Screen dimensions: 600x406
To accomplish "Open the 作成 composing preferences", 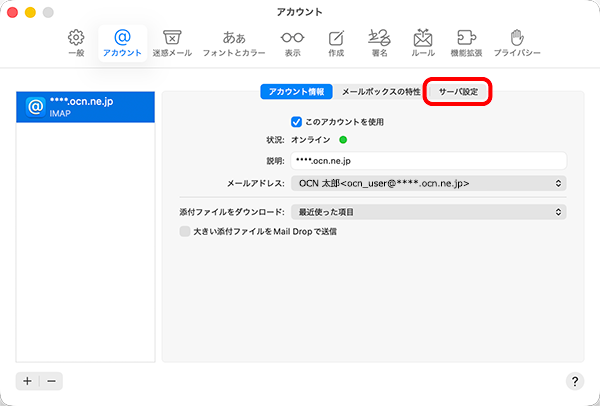I will click(336, 41).
